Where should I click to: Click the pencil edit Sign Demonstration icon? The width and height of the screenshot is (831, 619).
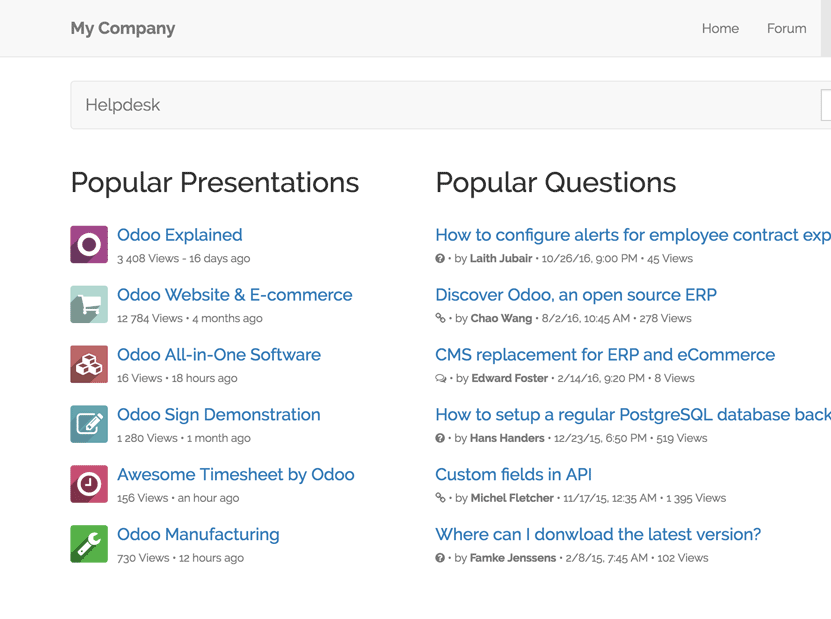pos(89,424)
